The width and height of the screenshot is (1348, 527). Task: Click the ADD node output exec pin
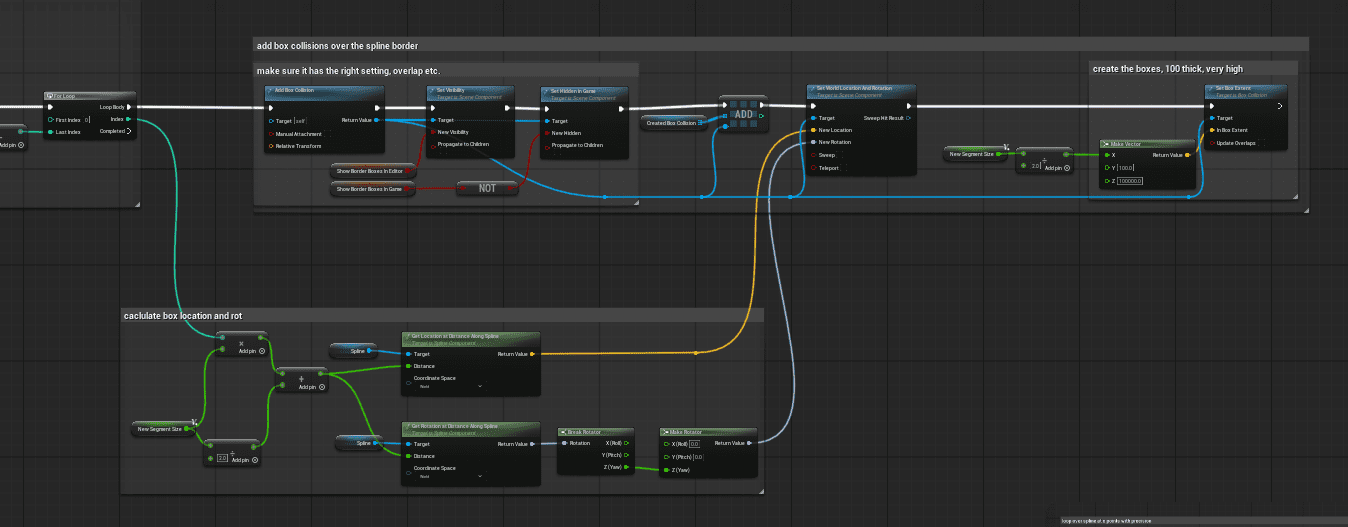coord(761,104)
